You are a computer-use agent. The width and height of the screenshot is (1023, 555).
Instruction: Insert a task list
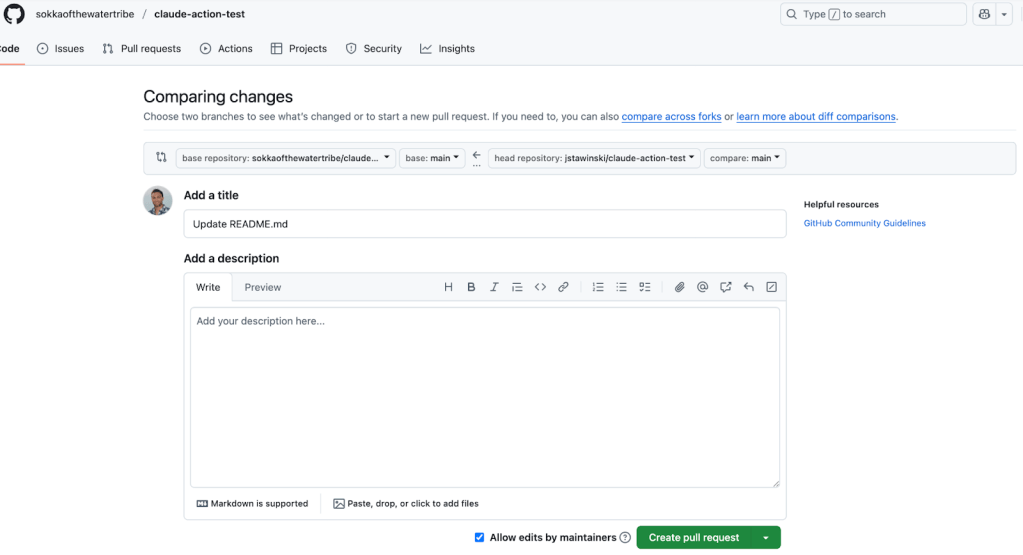(645, 287)
